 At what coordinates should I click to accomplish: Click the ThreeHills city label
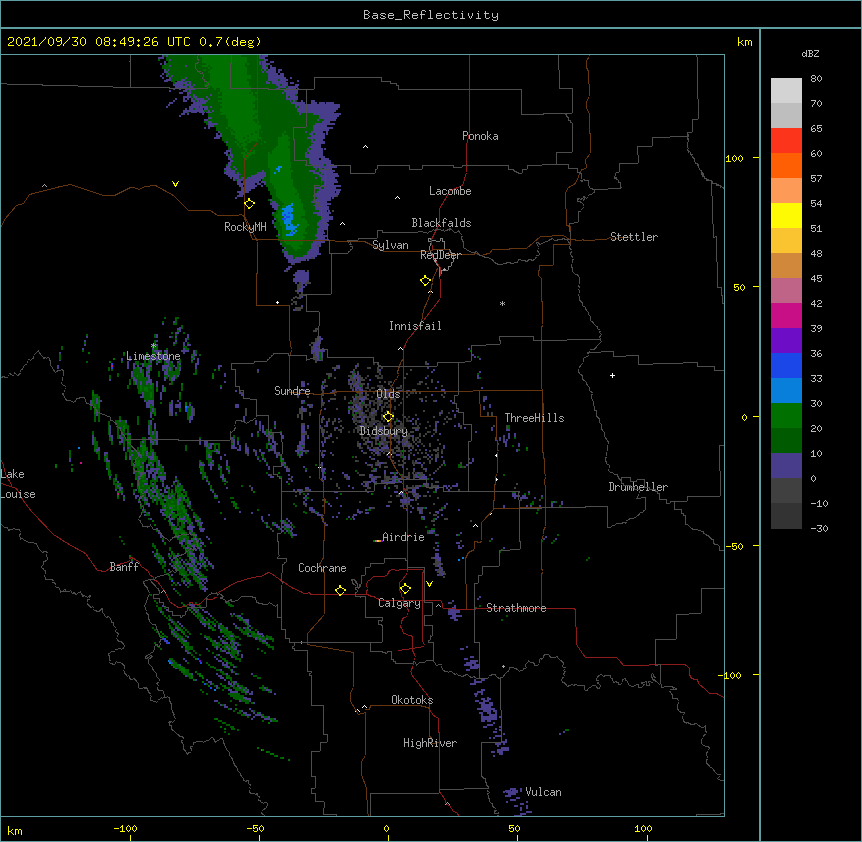[534, 418]
